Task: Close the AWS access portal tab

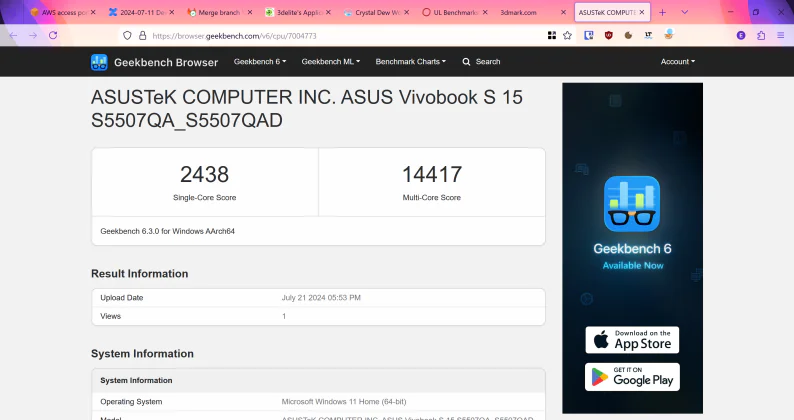Action: click(x=93, y=12)
